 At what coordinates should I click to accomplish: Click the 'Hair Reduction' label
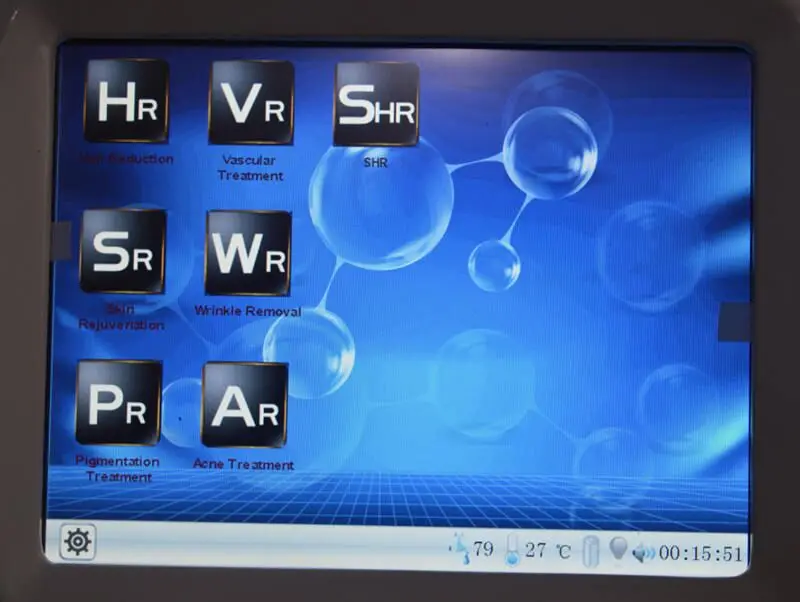127,159
